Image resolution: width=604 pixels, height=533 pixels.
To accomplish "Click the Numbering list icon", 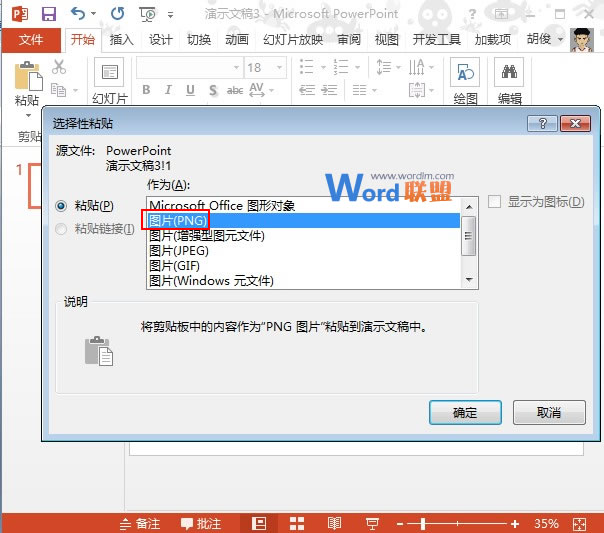I will (341, 67).
